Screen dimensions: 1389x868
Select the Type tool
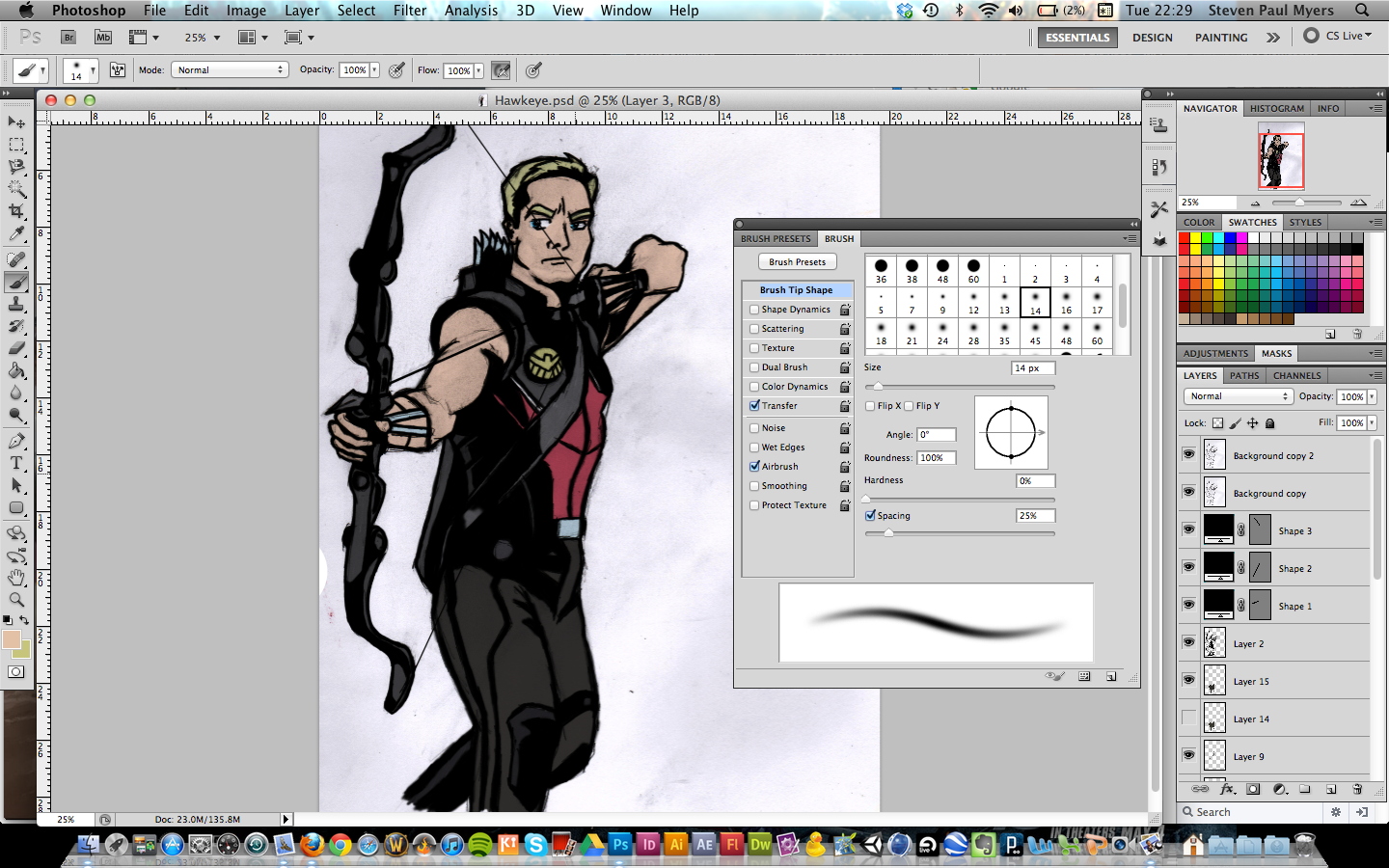click(16, 463)
